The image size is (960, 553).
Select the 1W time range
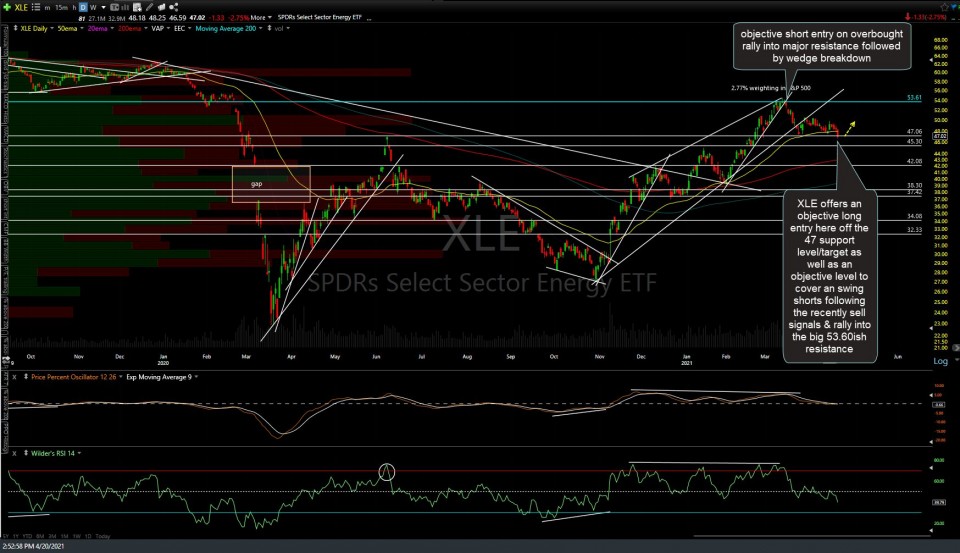tap(77, 536)
